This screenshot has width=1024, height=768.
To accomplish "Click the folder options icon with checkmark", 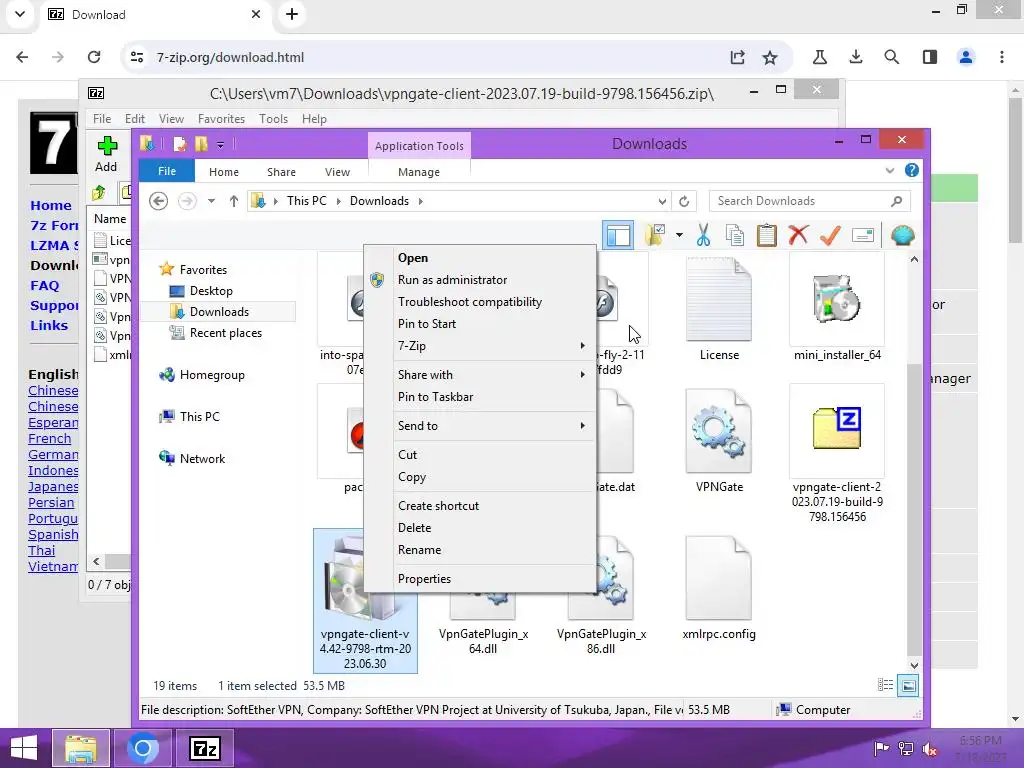I will click(655, 235).
